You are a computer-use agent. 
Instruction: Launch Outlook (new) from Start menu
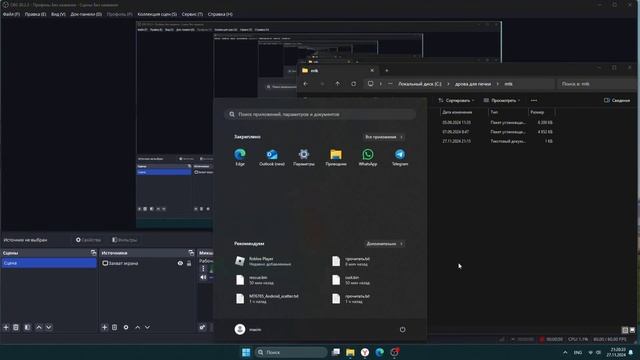click(272, 157)
